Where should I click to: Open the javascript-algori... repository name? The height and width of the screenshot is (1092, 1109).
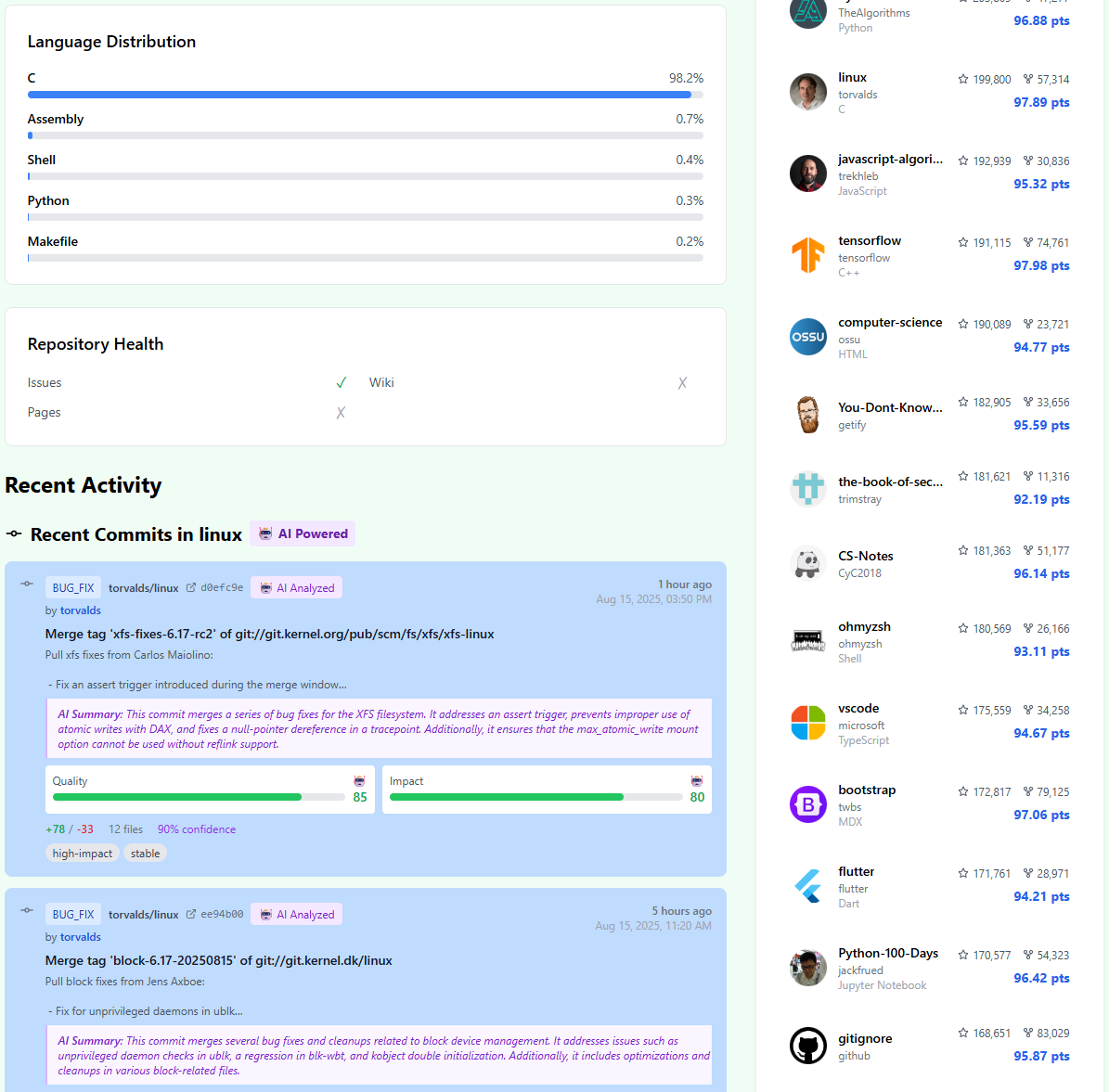click(x=890, y=160)
